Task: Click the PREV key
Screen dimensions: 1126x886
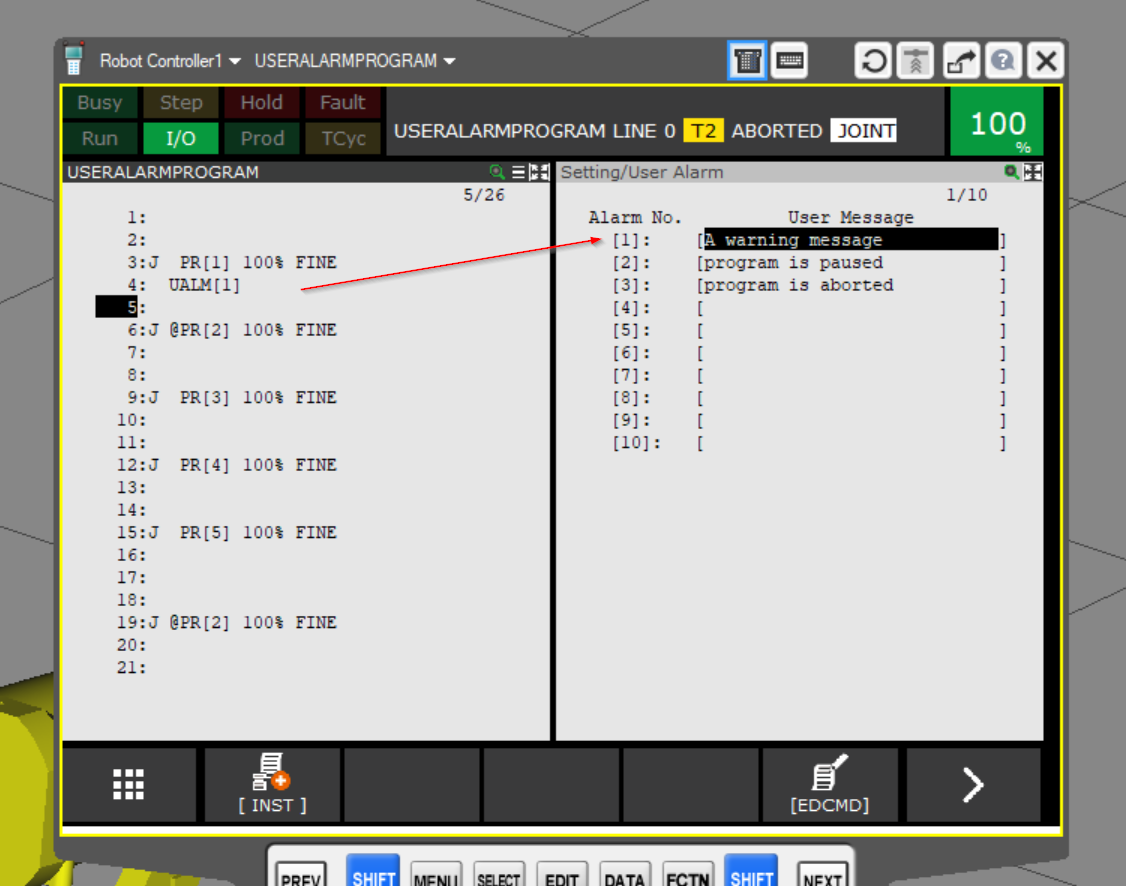Action: (x=301, y=874)
